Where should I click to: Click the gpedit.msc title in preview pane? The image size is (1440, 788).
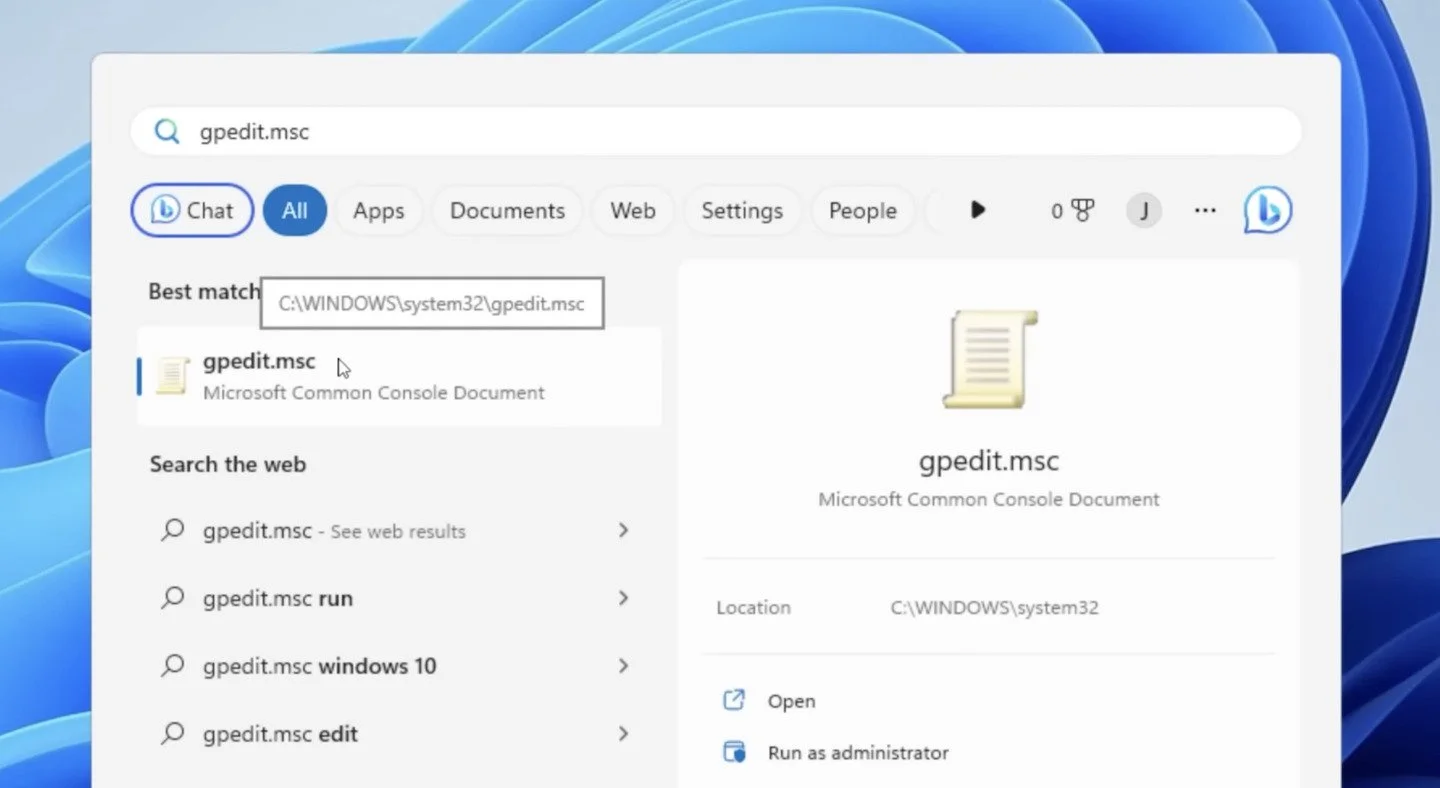(989, 461)
